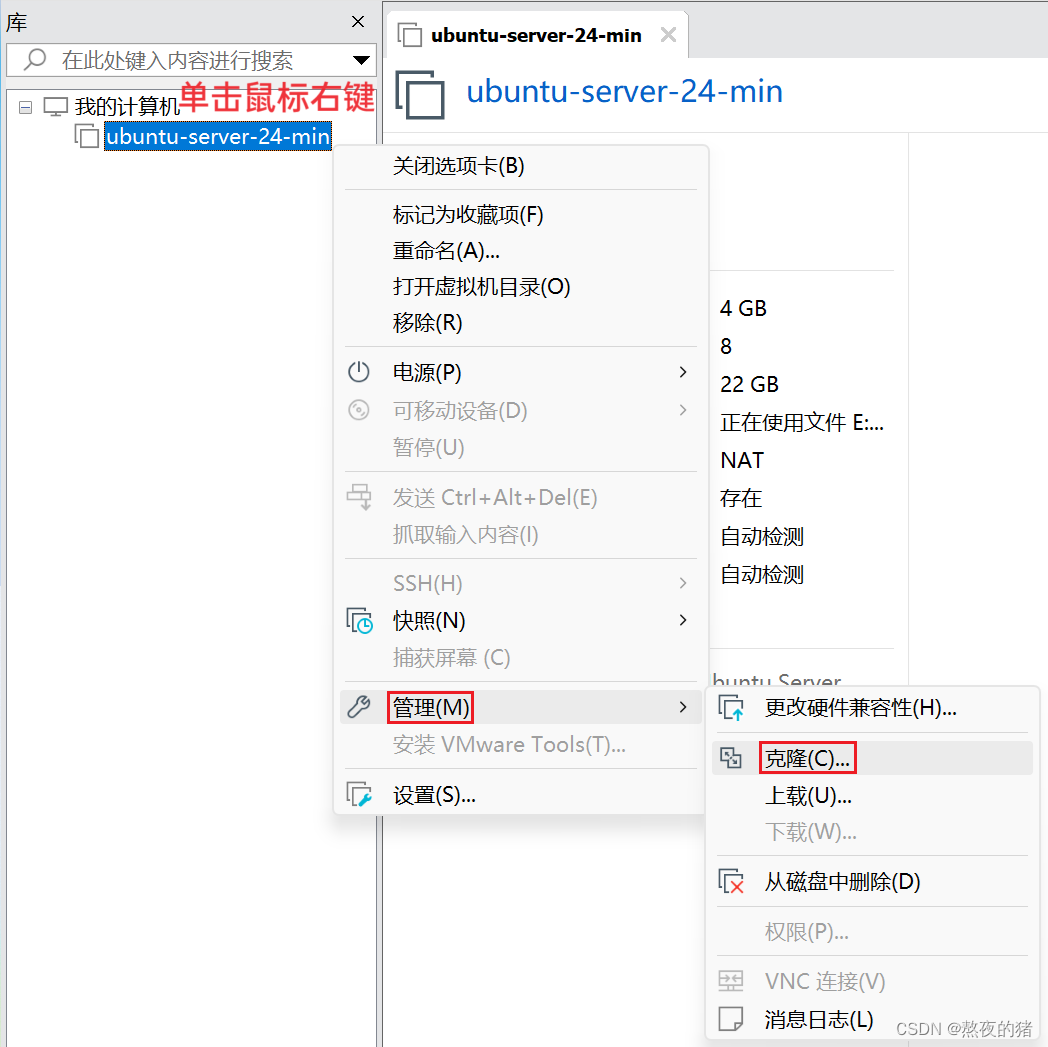Click the VM icon on the ubuntu-server-24-min tab

(x=409, y=35)
